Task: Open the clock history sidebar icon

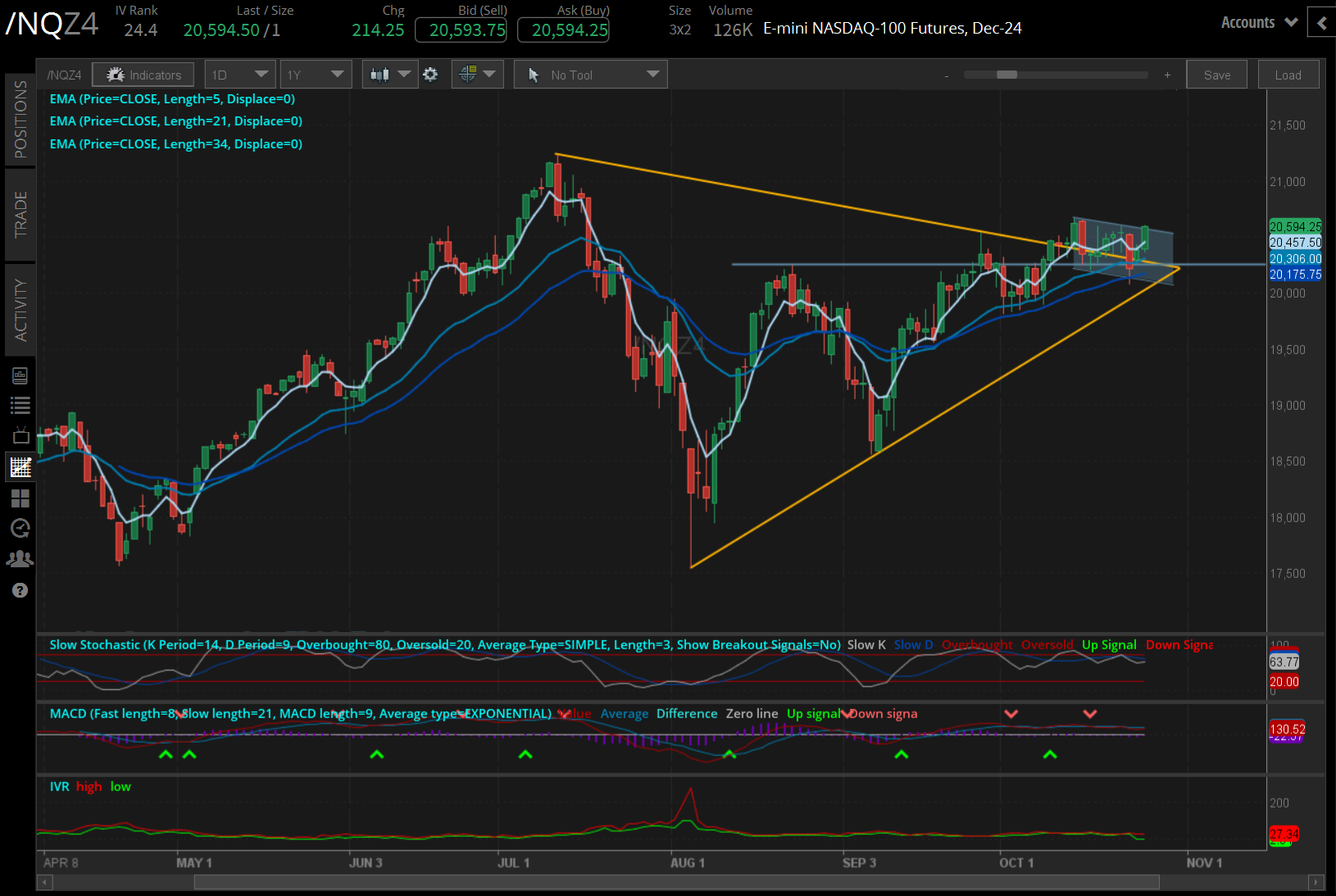Action: 20,528
